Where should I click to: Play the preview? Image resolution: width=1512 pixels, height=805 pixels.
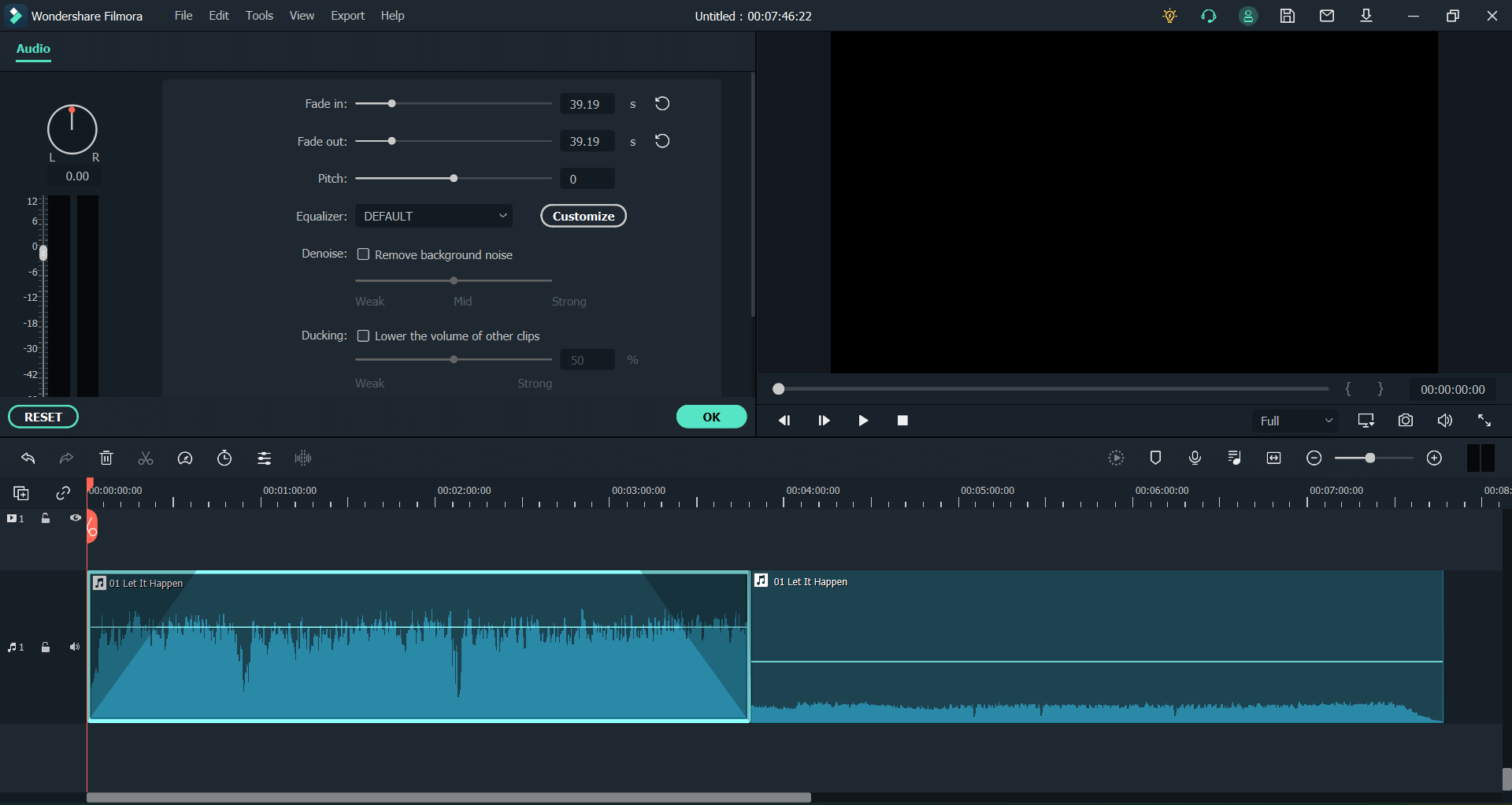(x=863, y=421)
